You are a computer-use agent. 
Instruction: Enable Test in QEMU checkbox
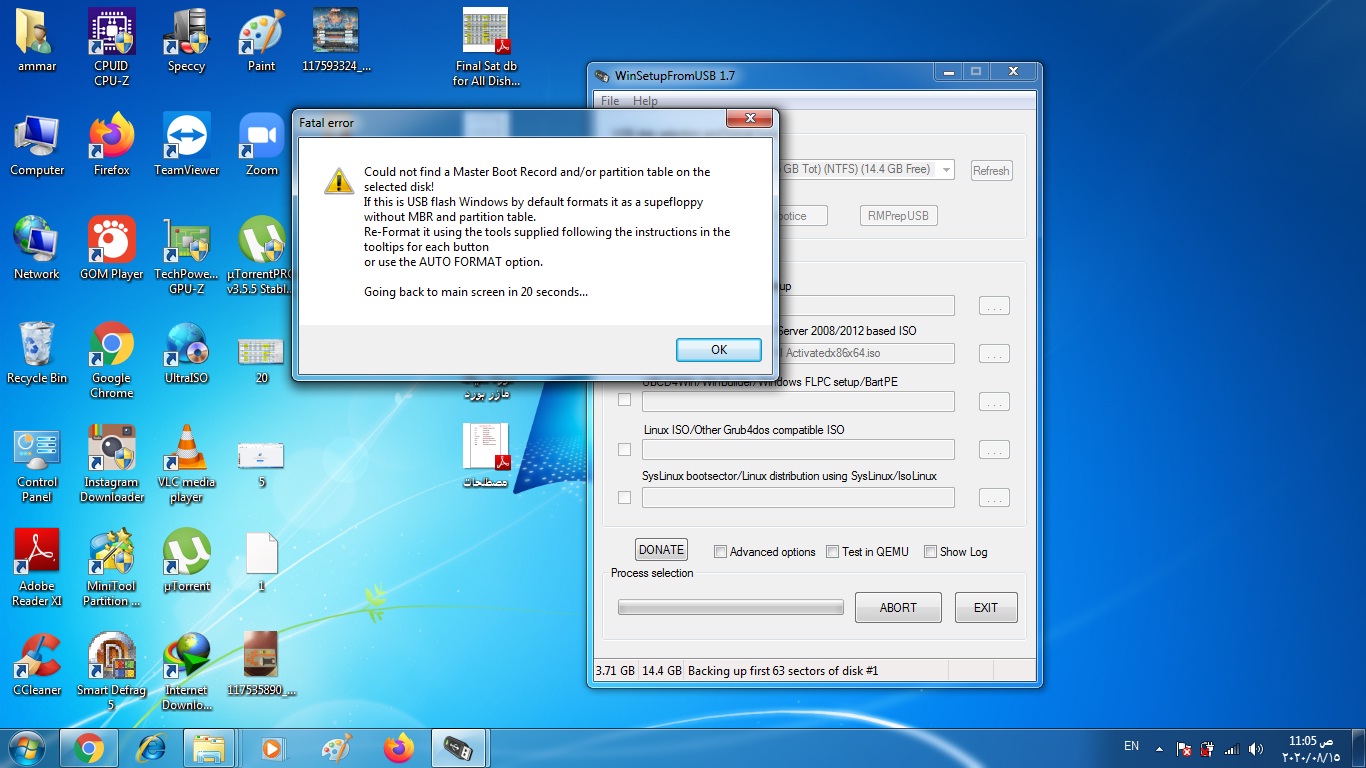832,552
